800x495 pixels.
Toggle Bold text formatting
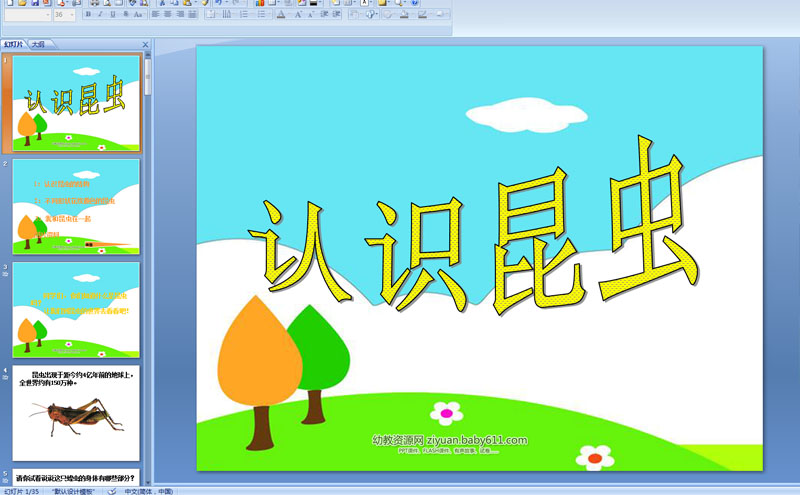click(88, 15)
